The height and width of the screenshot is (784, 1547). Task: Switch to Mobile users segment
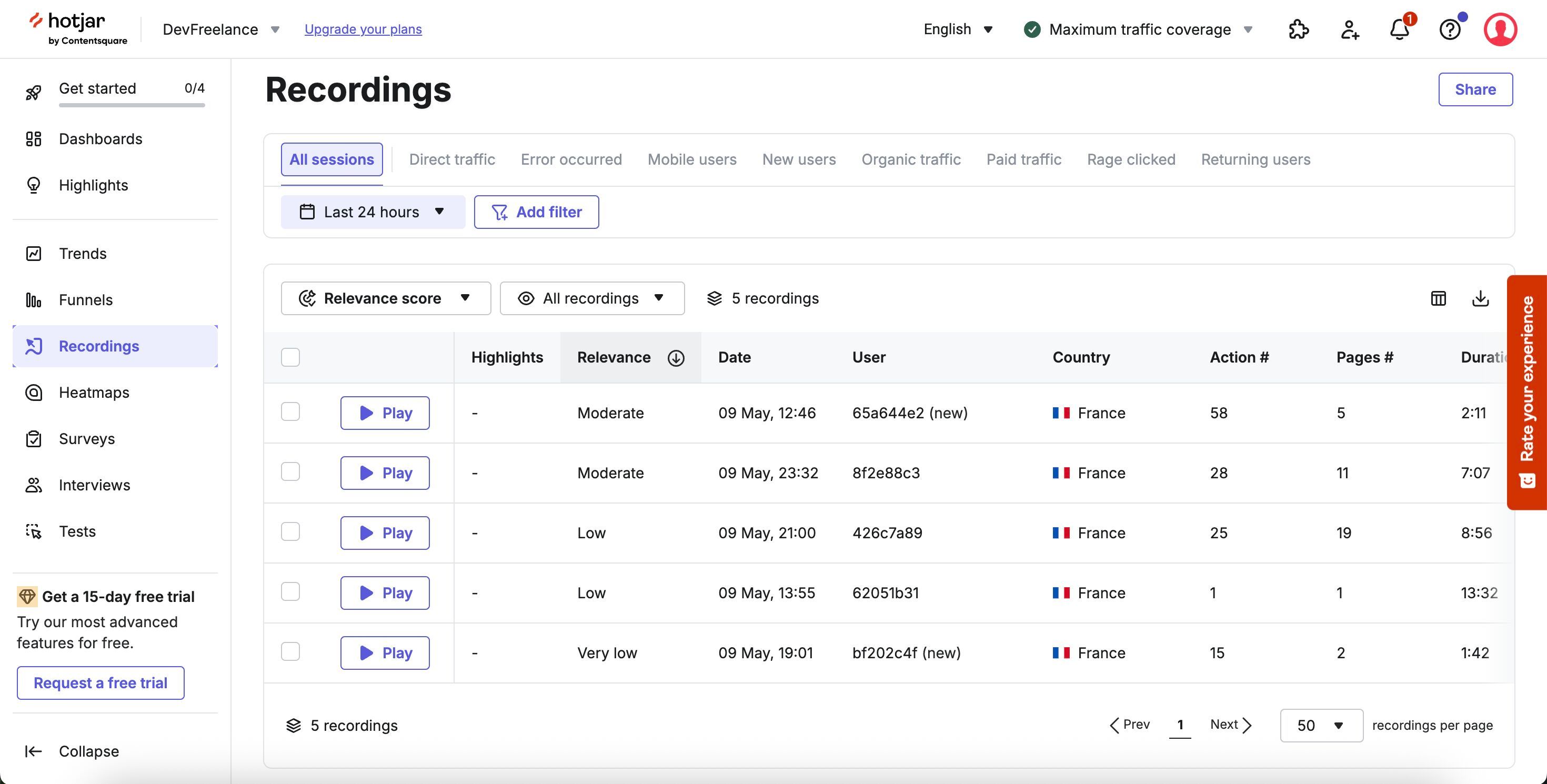pyautogui.click(x=692, y=159)
